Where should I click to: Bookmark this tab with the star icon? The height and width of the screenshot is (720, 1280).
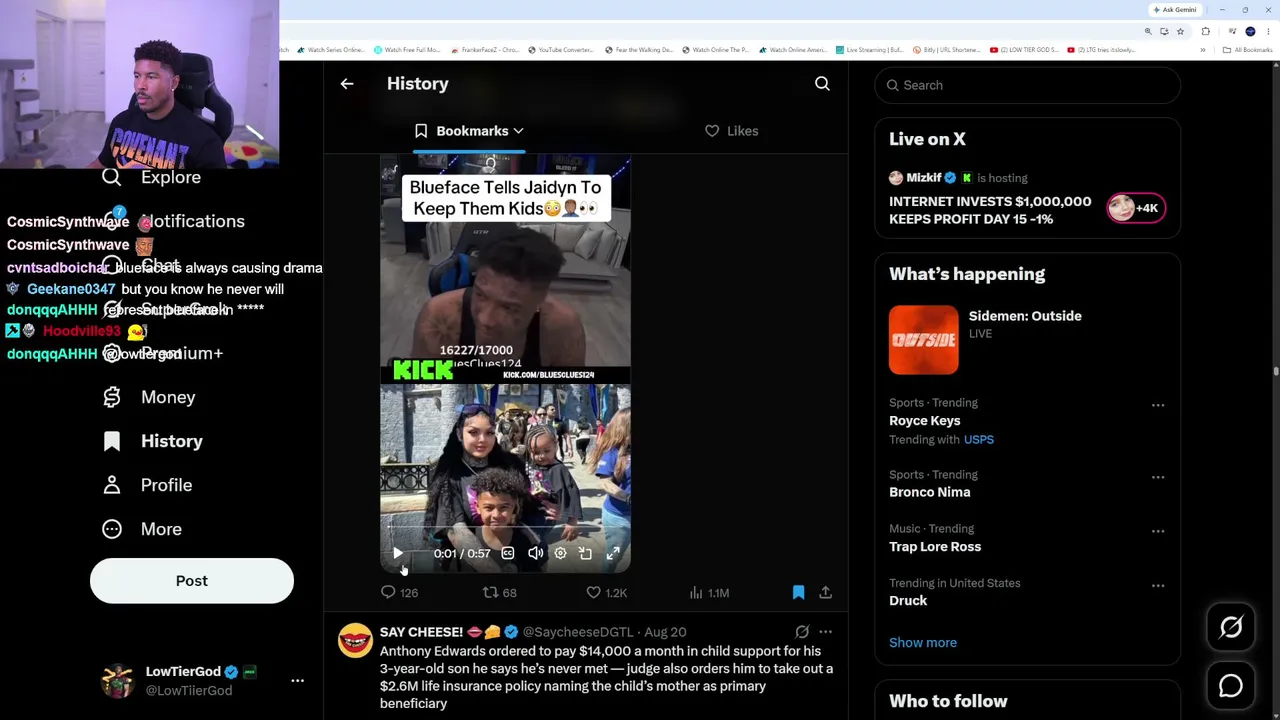(x=1180, y=32)
